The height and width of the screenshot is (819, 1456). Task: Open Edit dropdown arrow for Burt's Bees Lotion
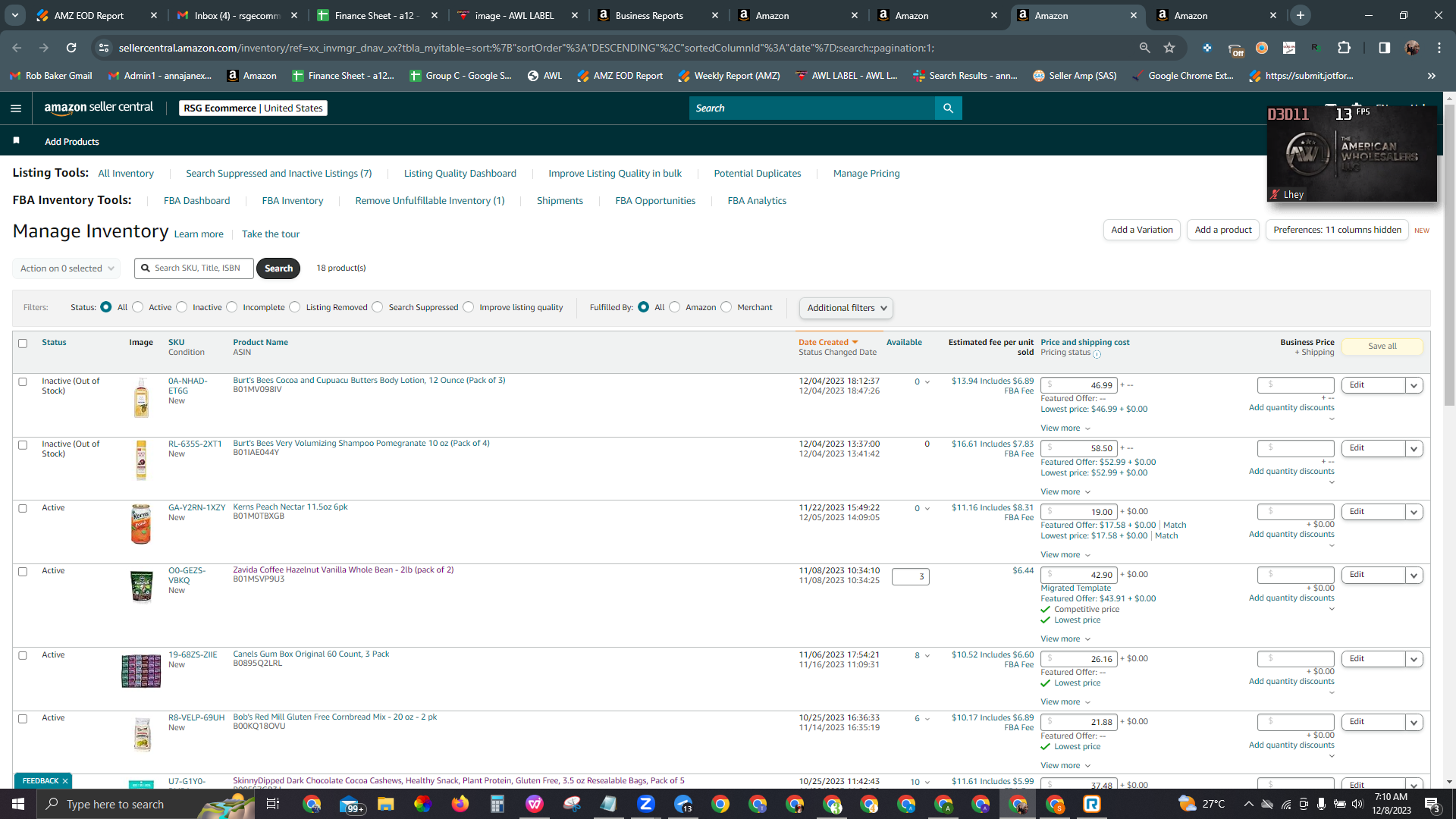point(1414,385)
